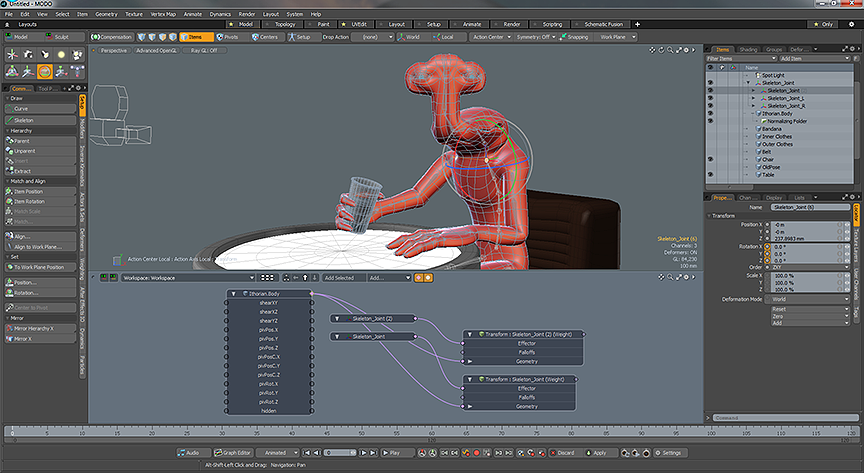This screenshot has width=864, height=473.
Task: Run Item Rotation match command
Action: point(40,201)
